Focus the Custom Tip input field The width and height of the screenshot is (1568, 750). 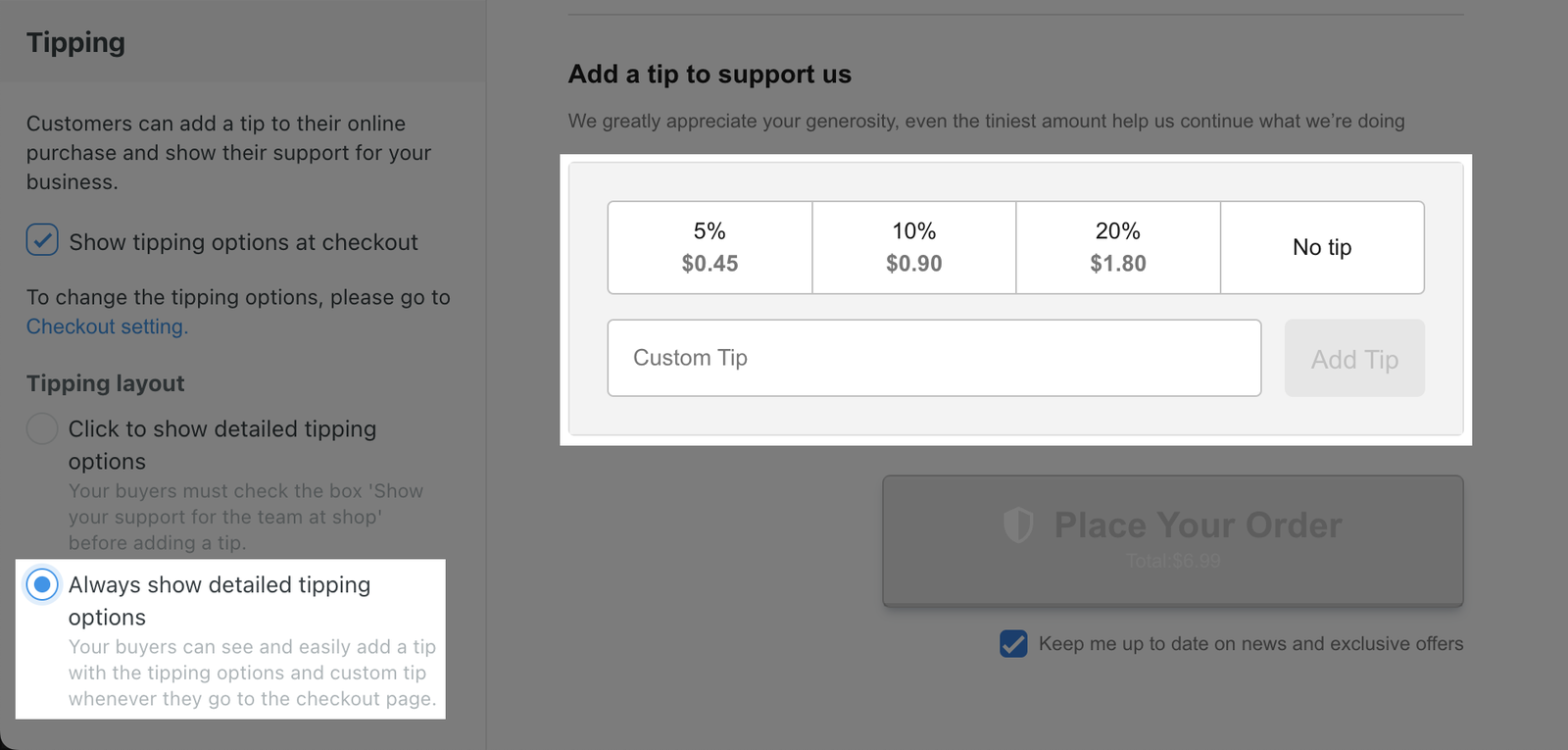pos(933,358)
